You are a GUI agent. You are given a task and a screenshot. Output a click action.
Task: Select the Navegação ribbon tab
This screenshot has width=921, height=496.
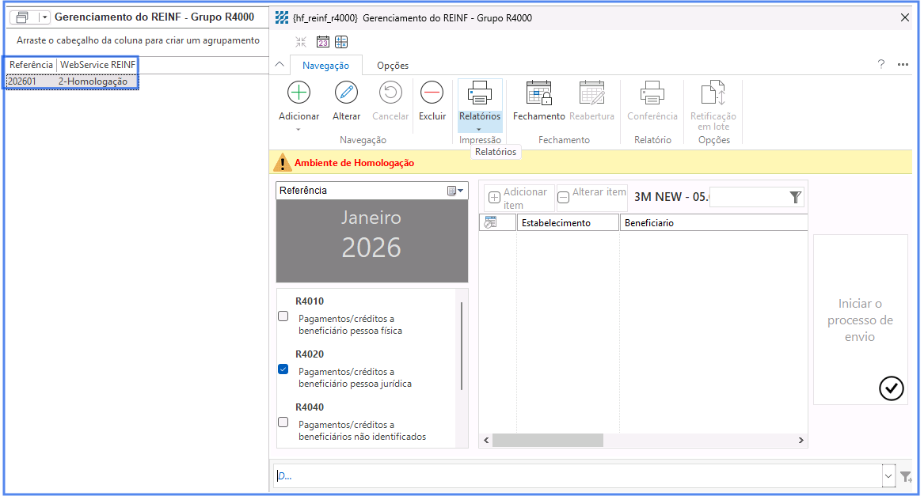(x=325, y=65)
